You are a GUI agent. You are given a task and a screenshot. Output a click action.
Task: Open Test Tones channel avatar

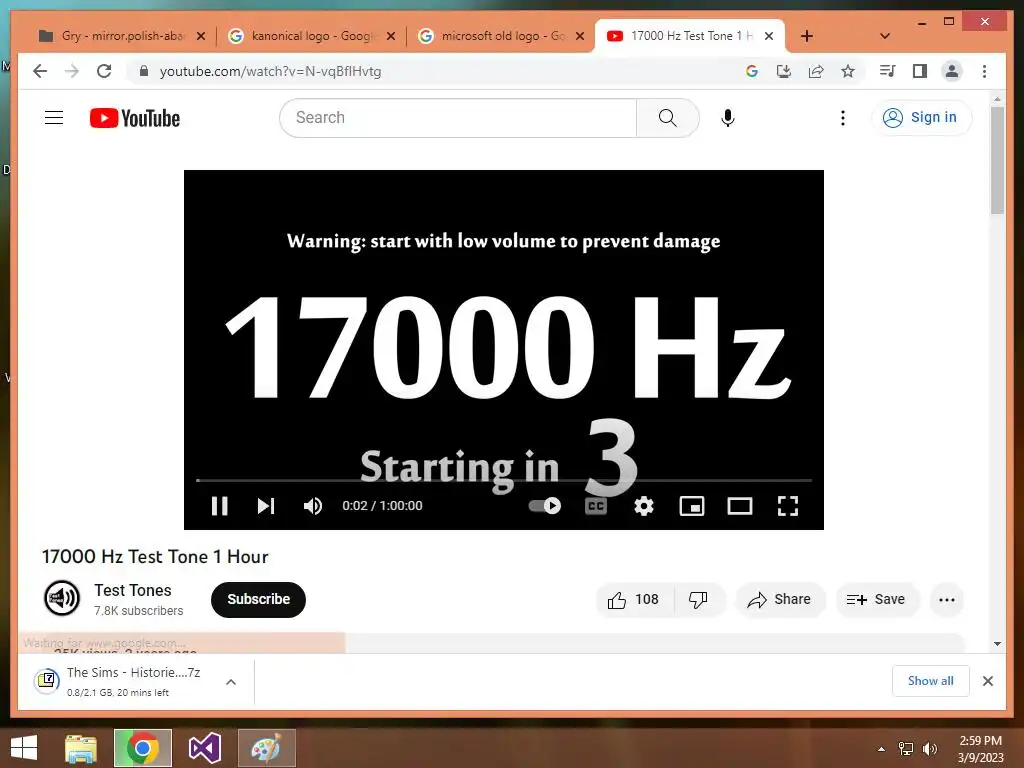click(x=62, y=598)
